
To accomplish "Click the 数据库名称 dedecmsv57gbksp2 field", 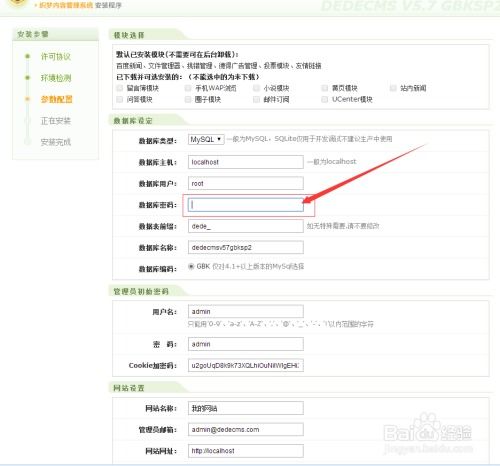I will (x=246, y=248).
